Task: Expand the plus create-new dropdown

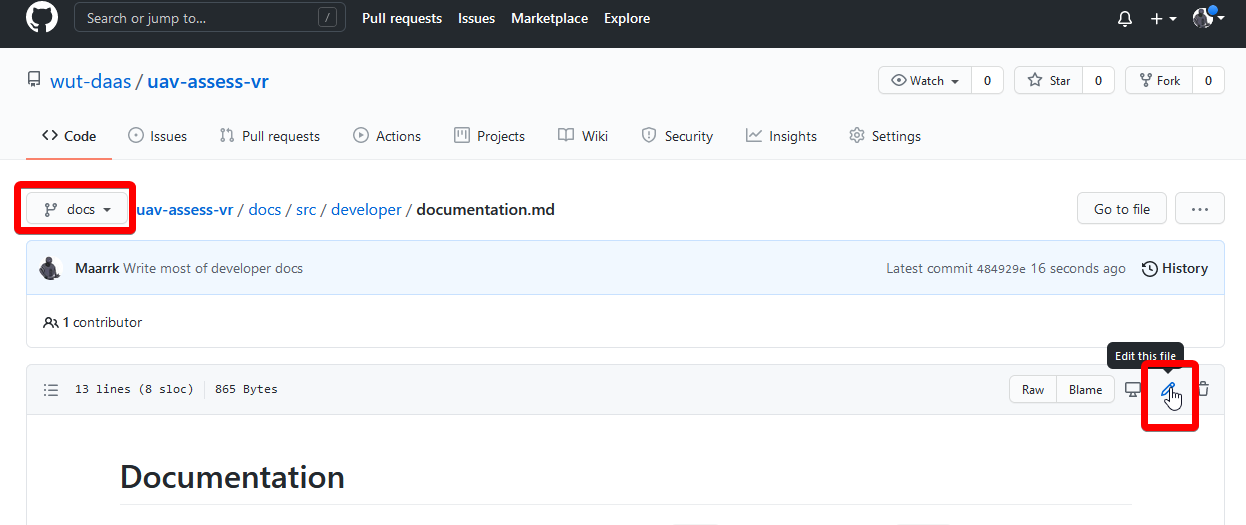Action: (1163, 19)
